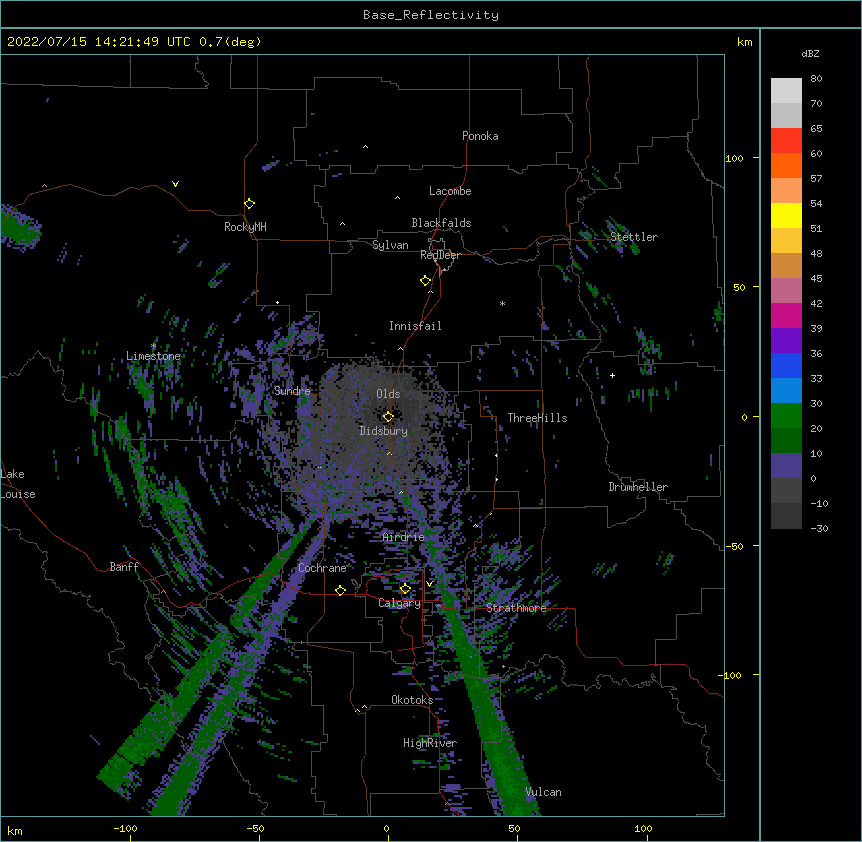Click the Blackfalds city label
The width and height of the screenshot is (862, 842).
[441, 223]
